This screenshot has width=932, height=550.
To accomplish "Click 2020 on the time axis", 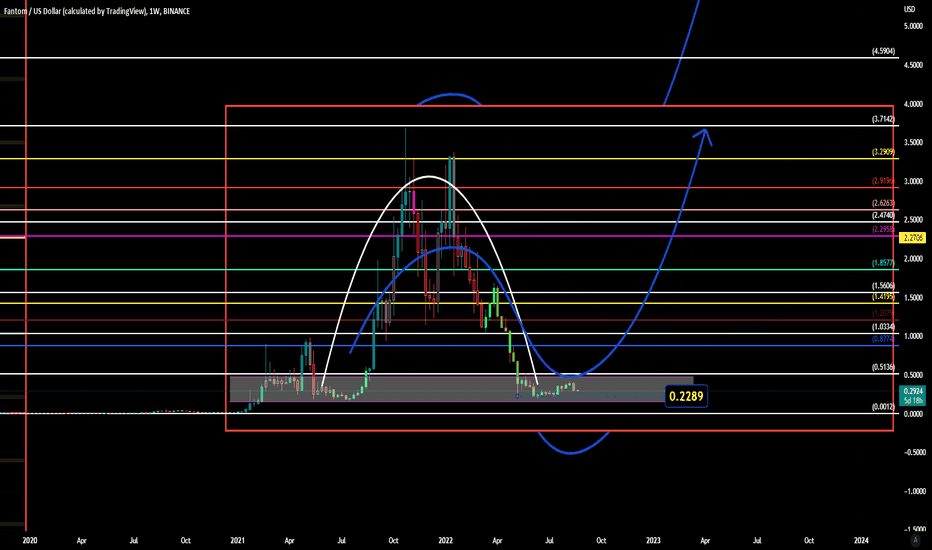I will click(30, 540).
